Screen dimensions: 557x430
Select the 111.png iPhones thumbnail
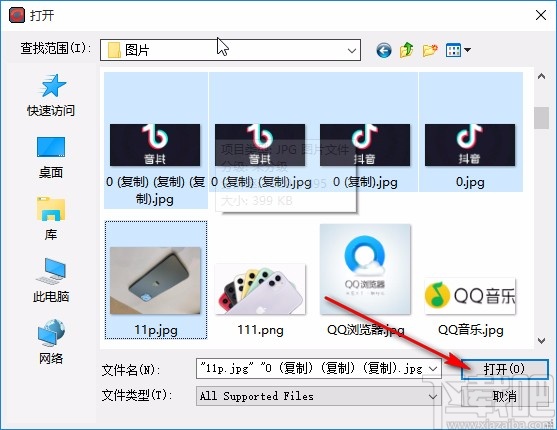pyautogui.click(x=260, y=289)
